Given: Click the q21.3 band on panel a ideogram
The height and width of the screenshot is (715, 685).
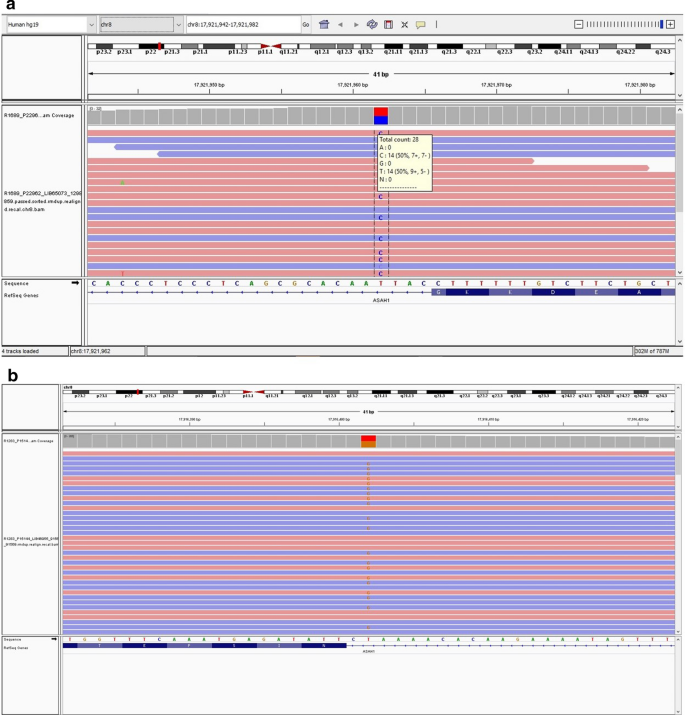Looking at the screenshot, I should click(450, 46).
